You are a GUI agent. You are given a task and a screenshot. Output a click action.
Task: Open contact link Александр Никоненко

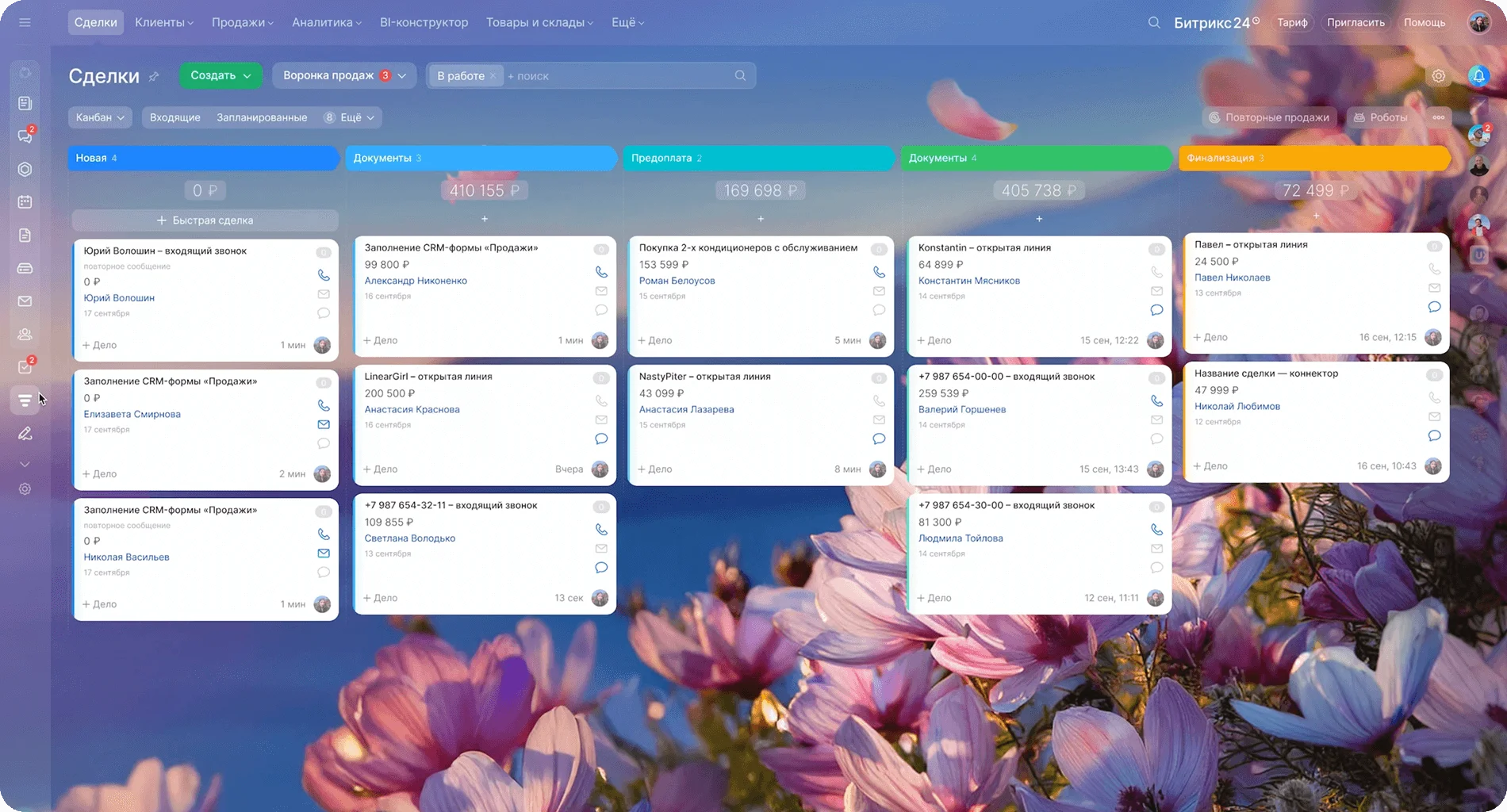click(x=416, y=281)
